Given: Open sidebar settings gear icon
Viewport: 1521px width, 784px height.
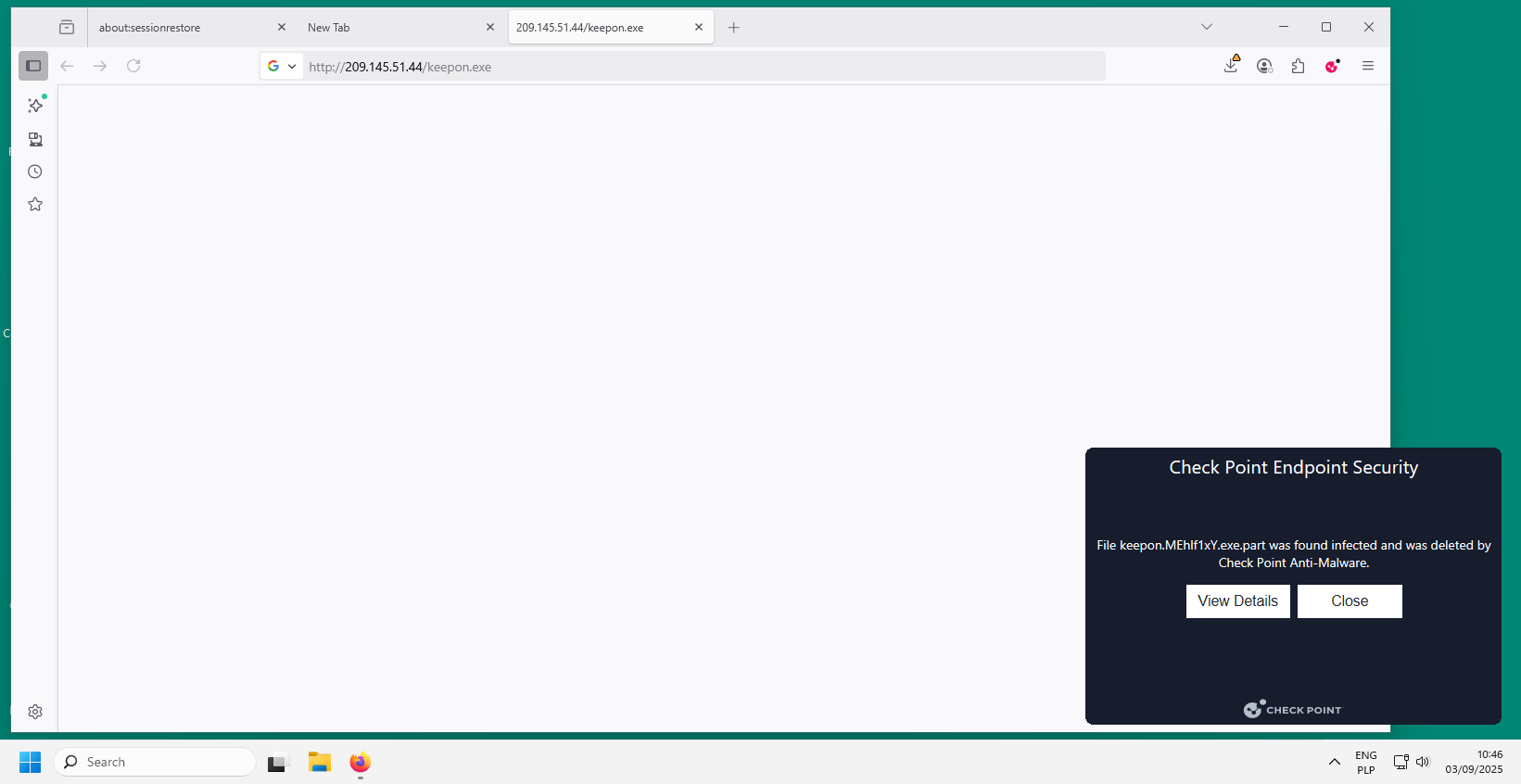Looking at the screenshot, I should (35, 712).
